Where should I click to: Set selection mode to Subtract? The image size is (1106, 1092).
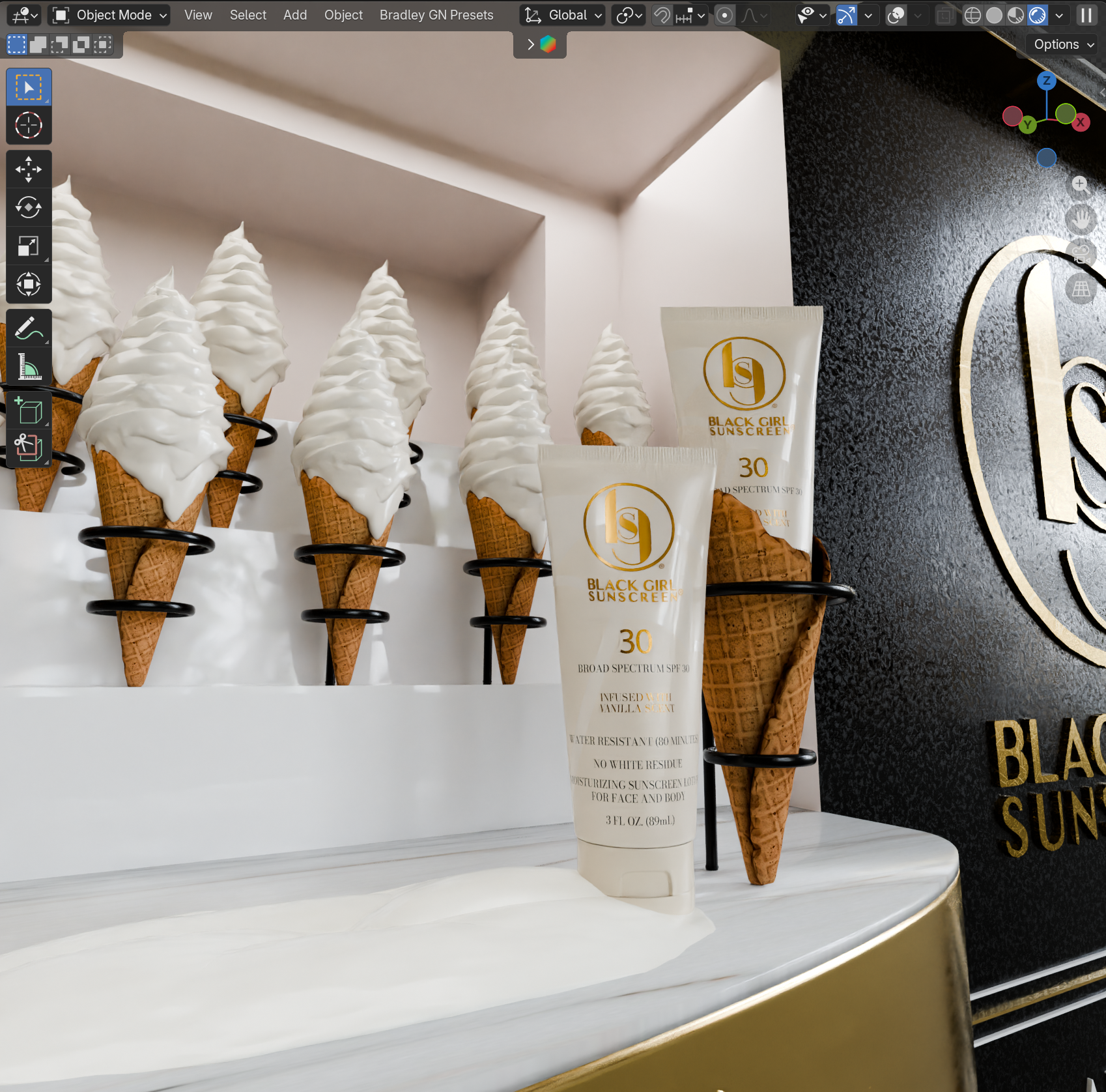click(x=60, y=44)
